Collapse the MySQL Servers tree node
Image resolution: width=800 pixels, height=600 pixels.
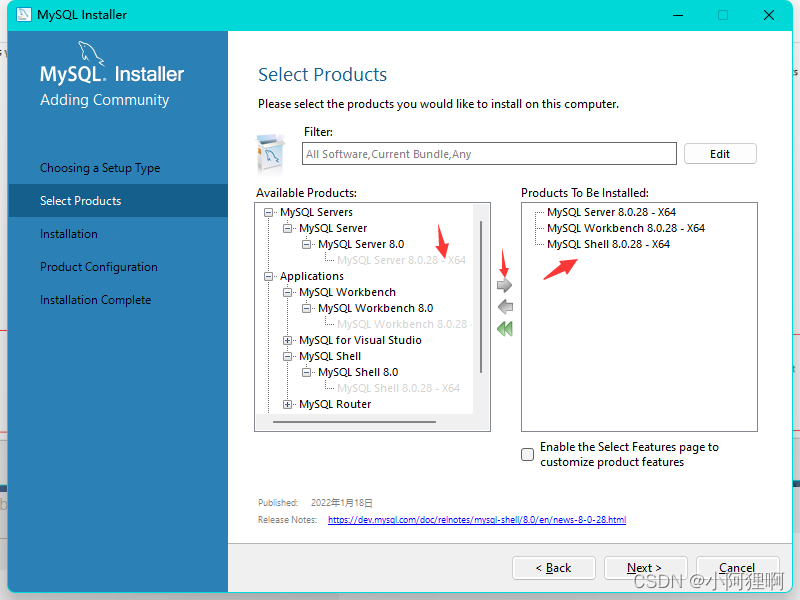pyautogui.click(x=268, y=212)
